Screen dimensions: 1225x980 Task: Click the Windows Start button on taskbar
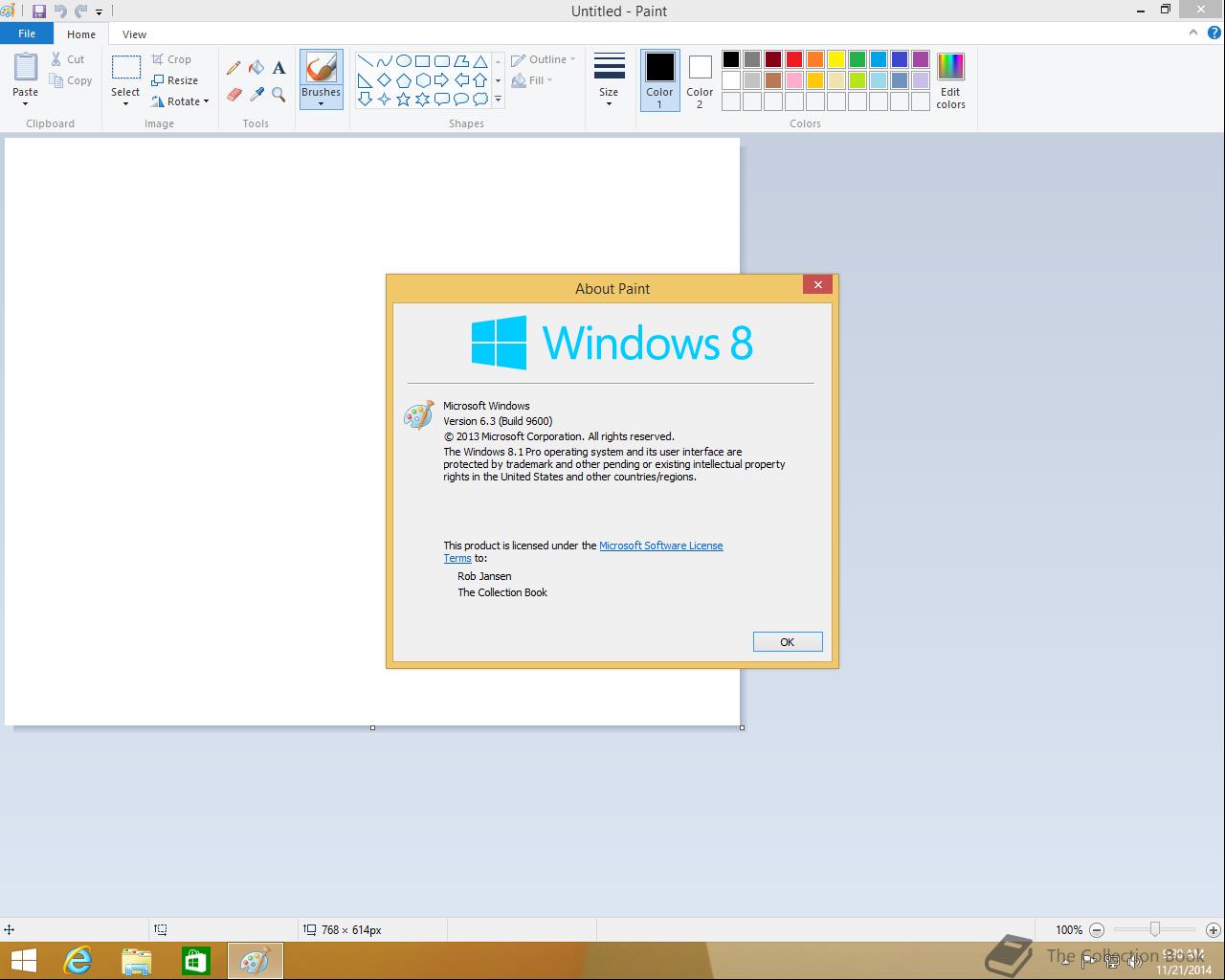tap(23, 961)
